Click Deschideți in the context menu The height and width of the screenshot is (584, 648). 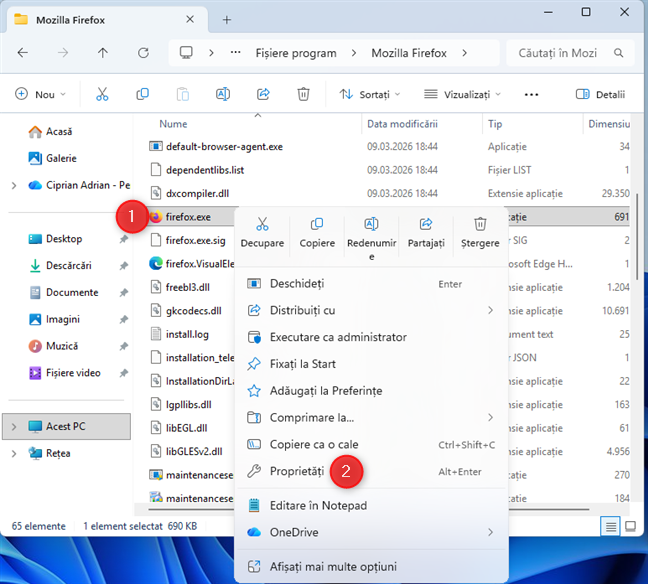tap(371, 284)
